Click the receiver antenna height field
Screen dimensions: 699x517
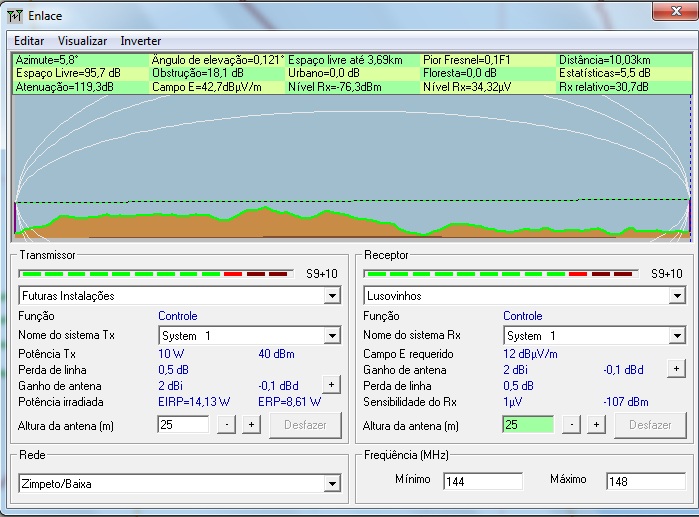click(528, 425)
